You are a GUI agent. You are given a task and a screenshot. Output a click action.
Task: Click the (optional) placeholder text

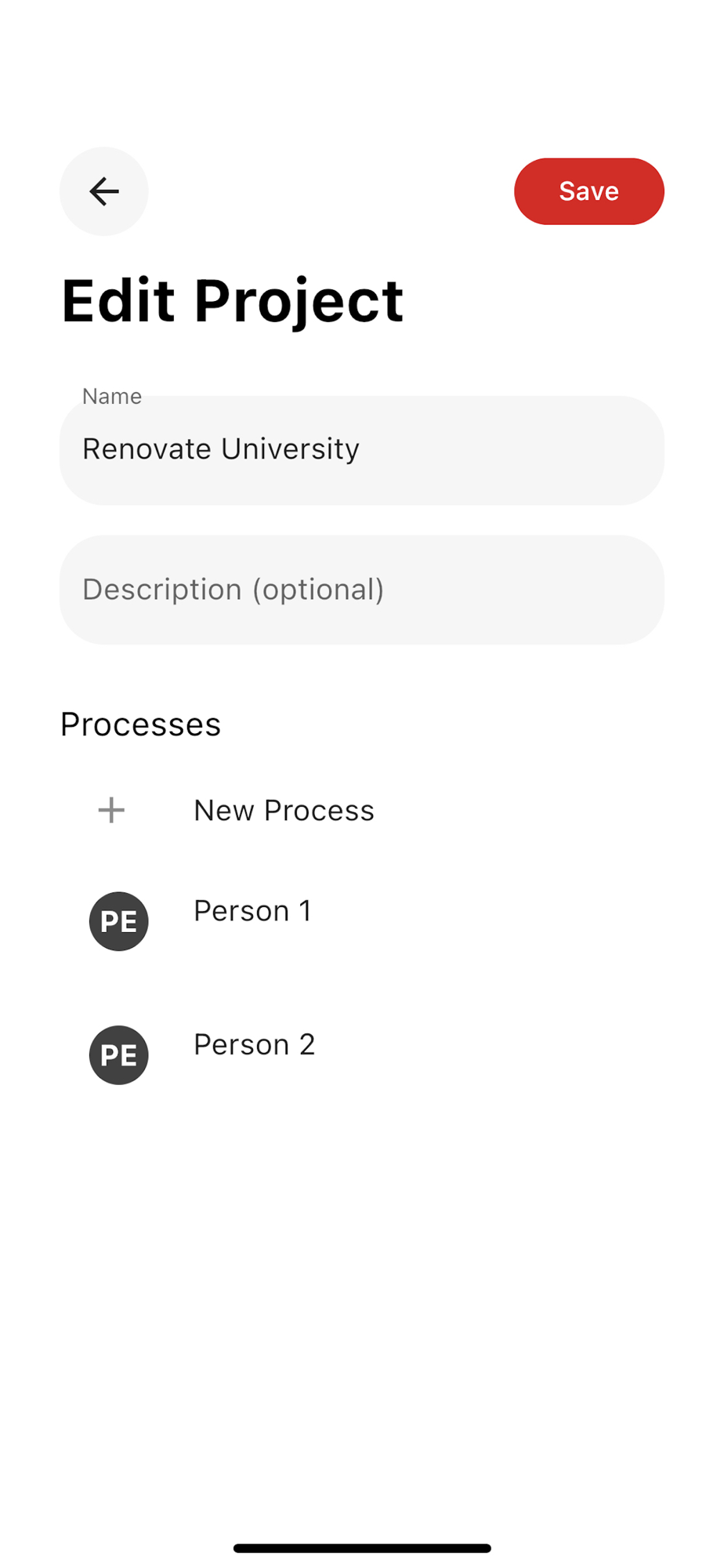coord(318,590)
